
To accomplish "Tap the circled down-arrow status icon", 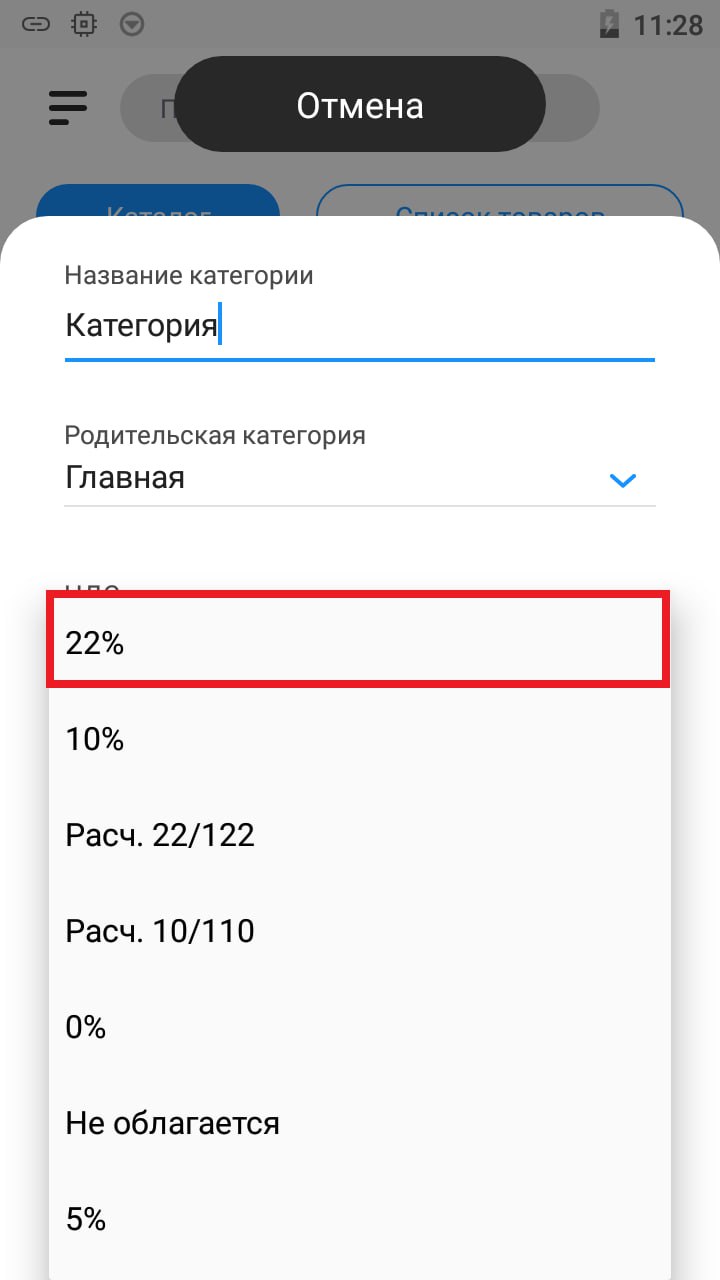I will (x=131, y=24).
